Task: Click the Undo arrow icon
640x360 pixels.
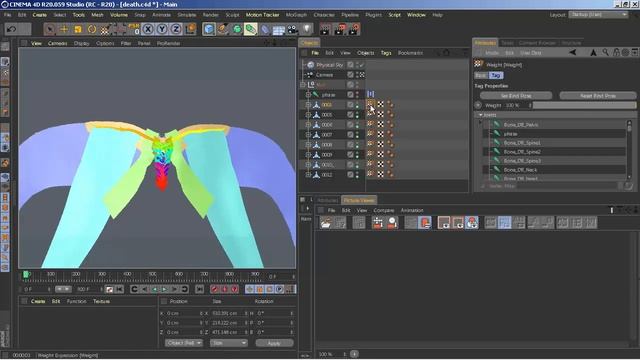Action: (x=11, y=29)
